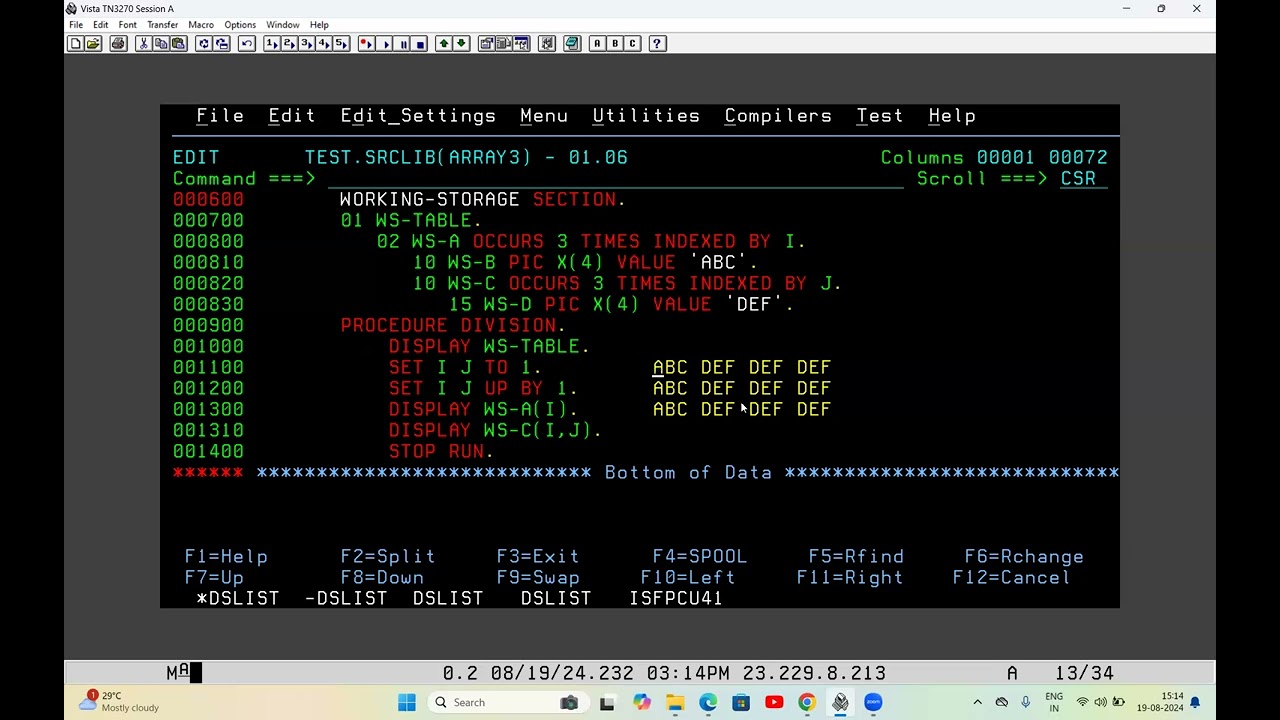Run macro 5 from the toolbar
The width and height of the screenshot is (1280, 720).
(x=341, y=44)
